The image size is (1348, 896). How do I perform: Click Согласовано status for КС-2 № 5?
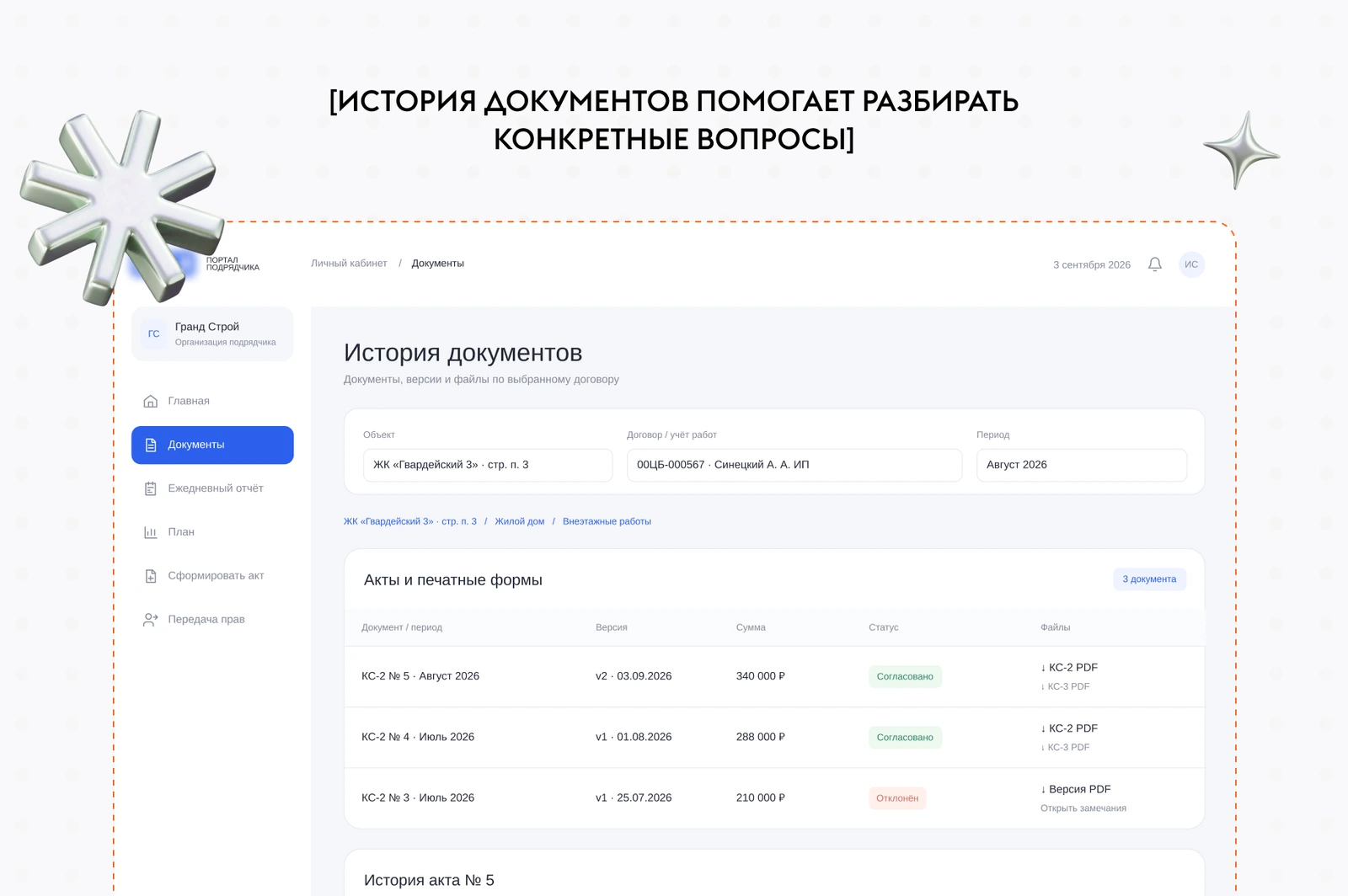(905, 676)
